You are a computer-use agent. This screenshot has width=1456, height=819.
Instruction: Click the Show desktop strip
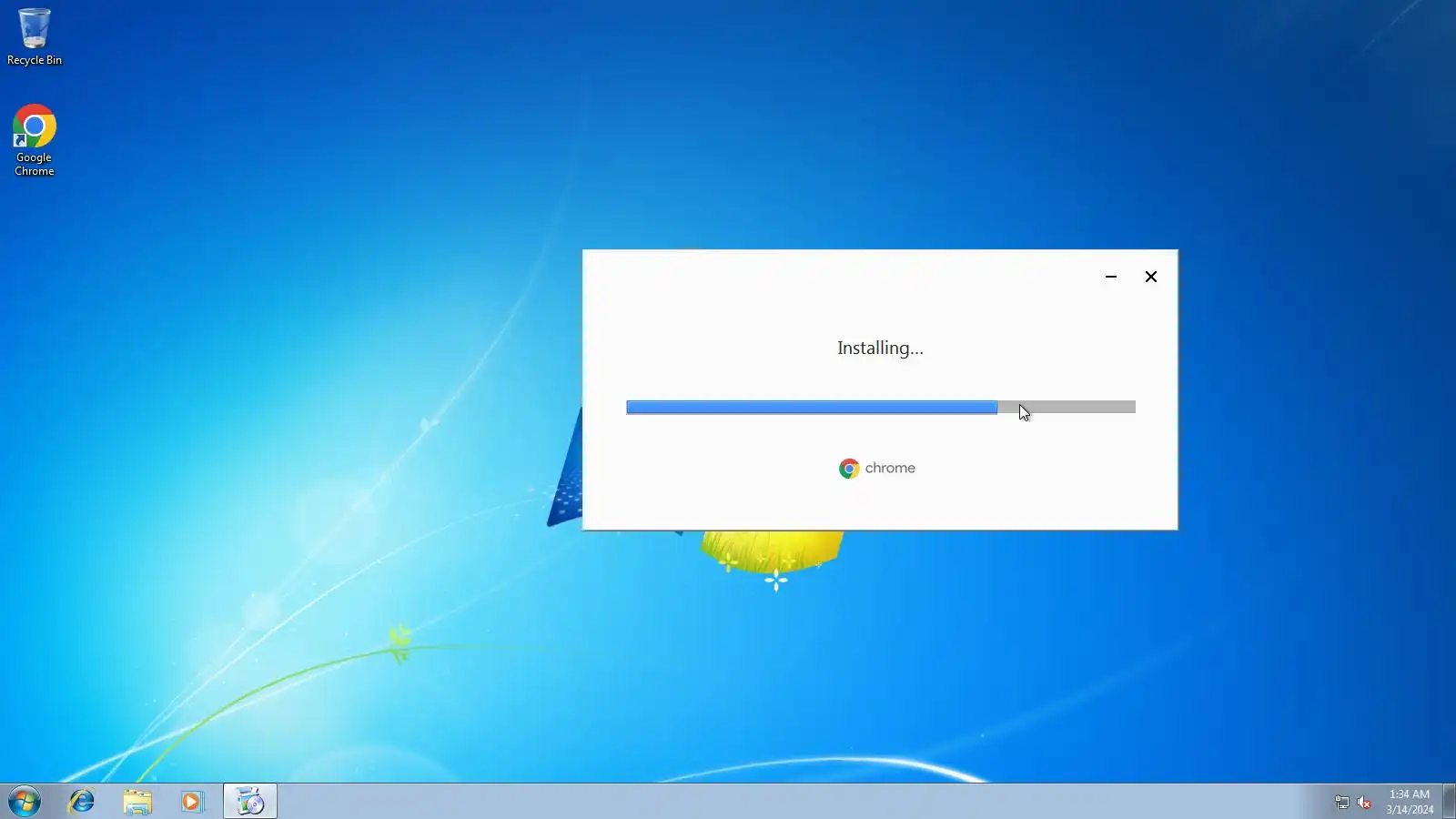[x=1449, y=802]
